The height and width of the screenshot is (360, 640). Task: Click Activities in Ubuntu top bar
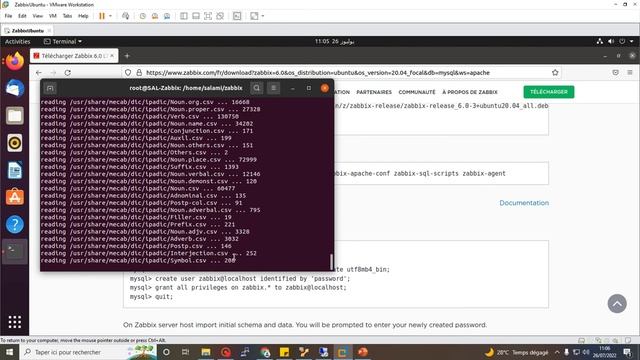coord(18,41)
